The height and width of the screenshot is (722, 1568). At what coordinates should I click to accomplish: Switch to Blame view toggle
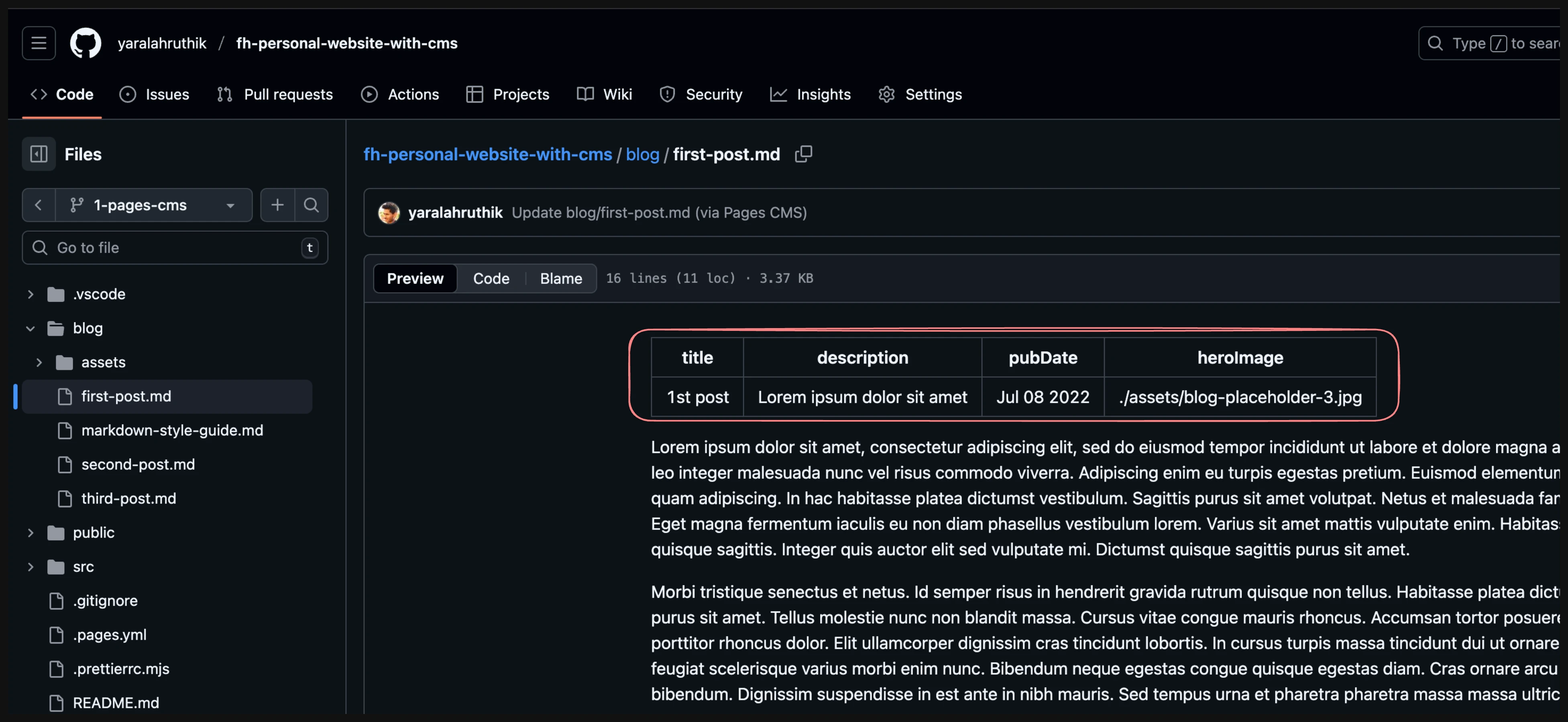(x=561, y=278)
